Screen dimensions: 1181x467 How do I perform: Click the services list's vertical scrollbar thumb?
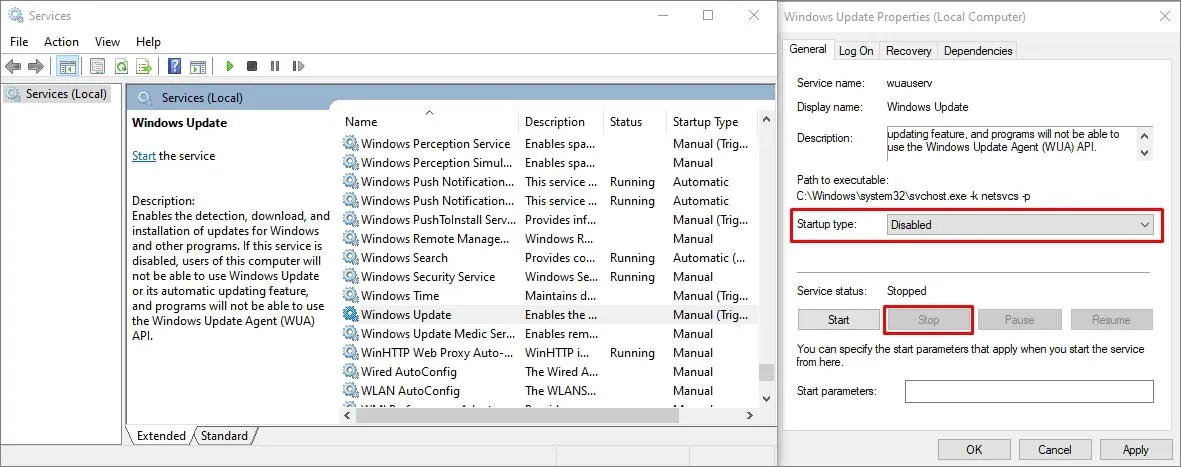(x=767, y=372)
